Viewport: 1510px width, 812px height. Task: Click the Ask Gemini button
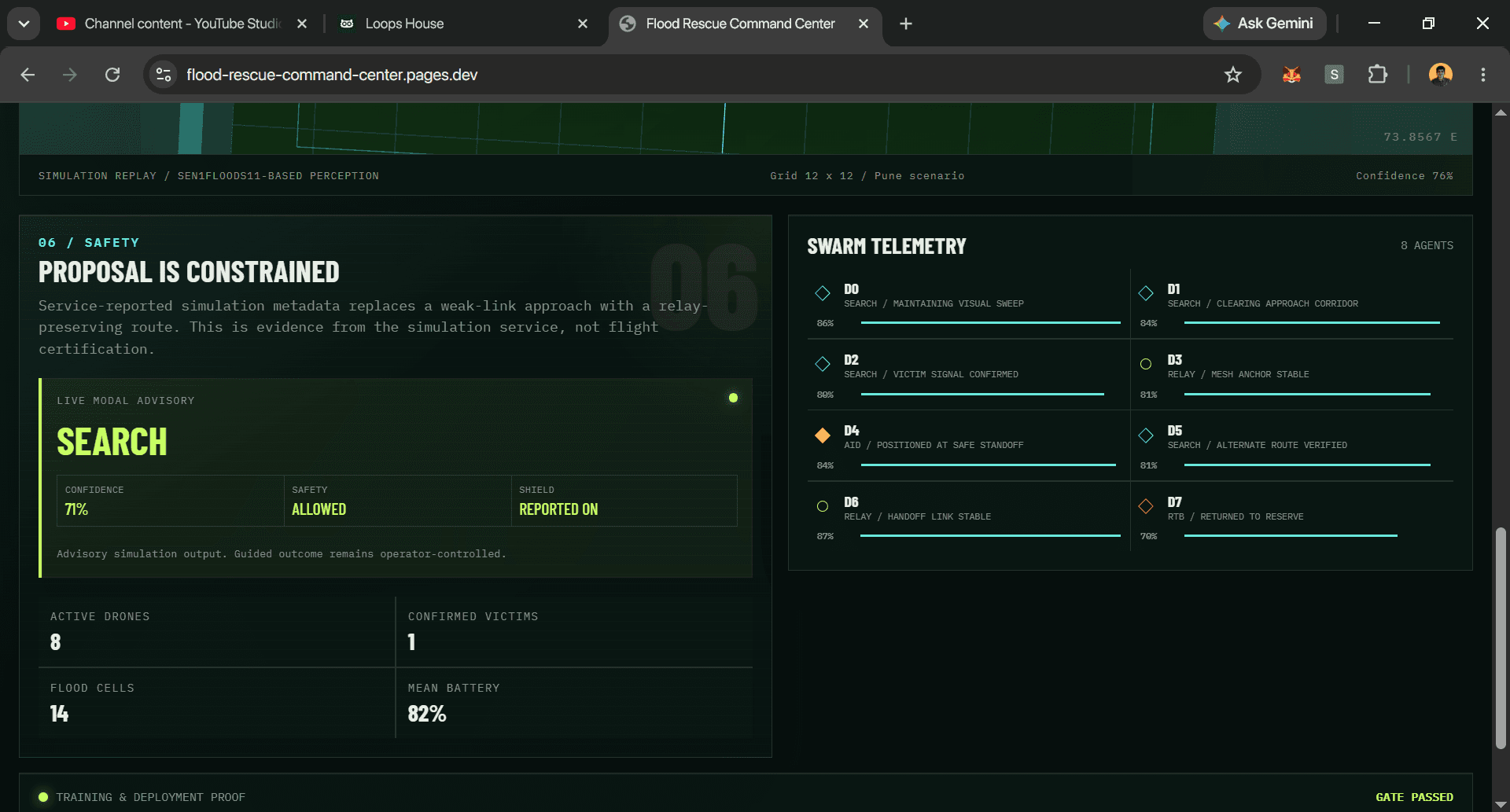(1264, 24)
